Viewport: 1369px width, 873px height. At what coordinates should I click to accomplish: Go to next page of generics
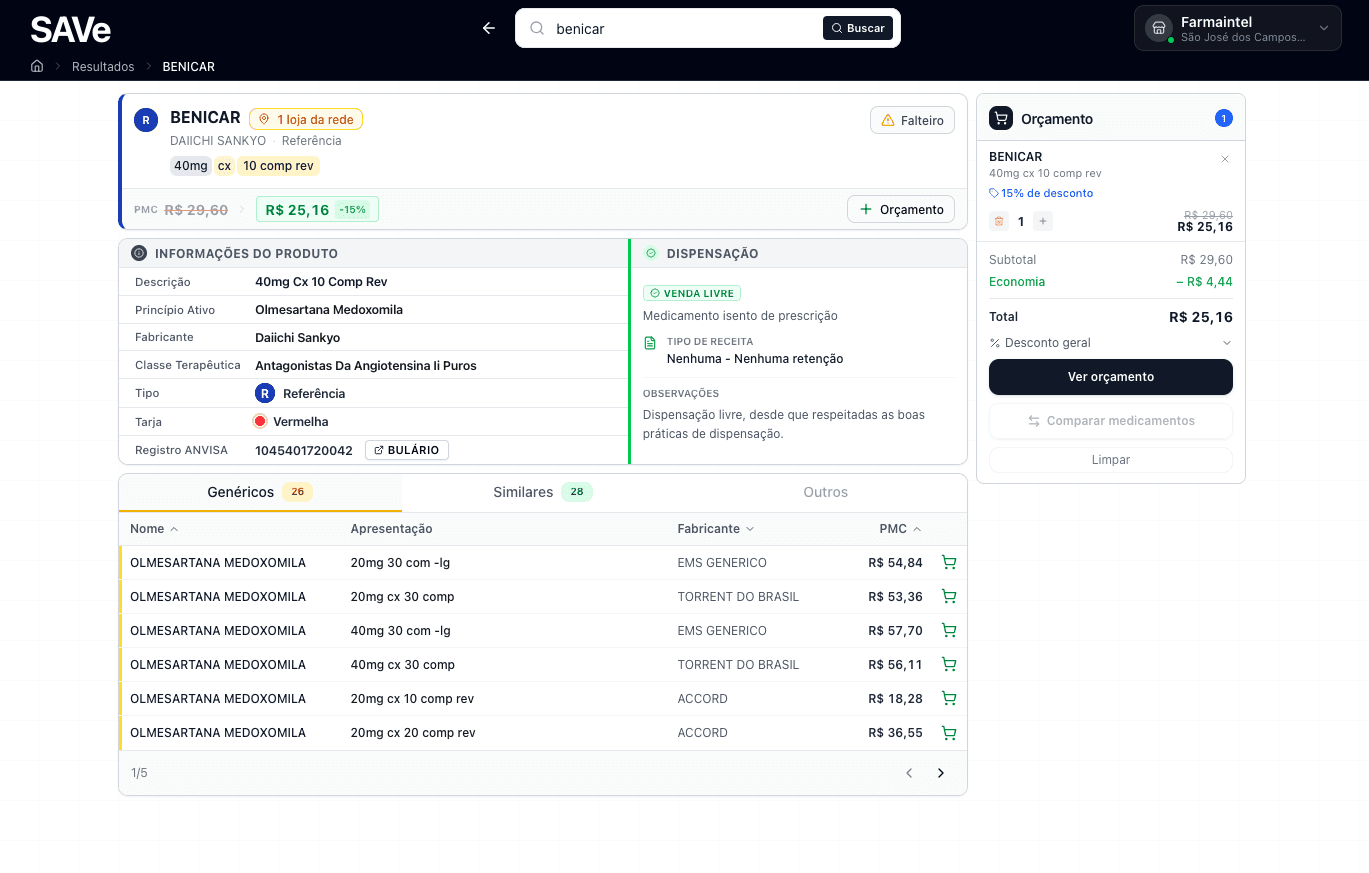tap(940, 773)
